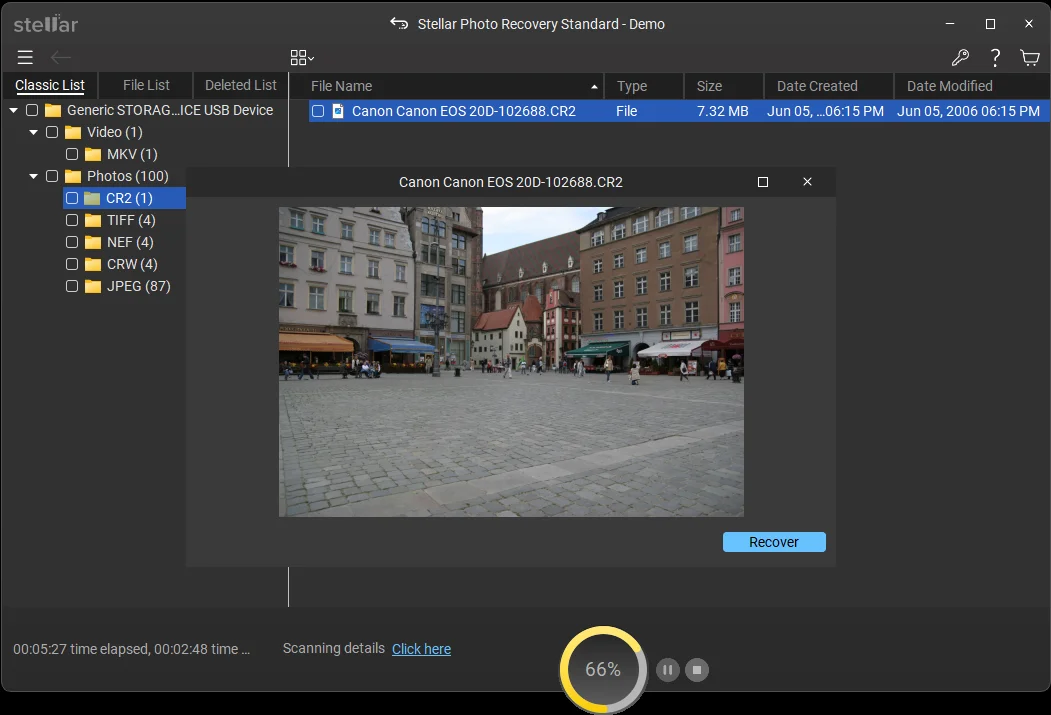Check the NEF folder checkbox
The height and width of the screenshot is (715, 1051).
click(72, 242)
